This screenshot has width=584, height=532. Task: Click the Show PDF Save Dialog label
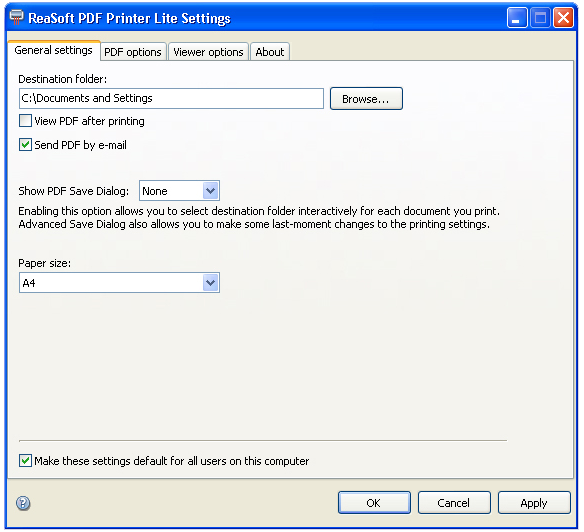74,191
